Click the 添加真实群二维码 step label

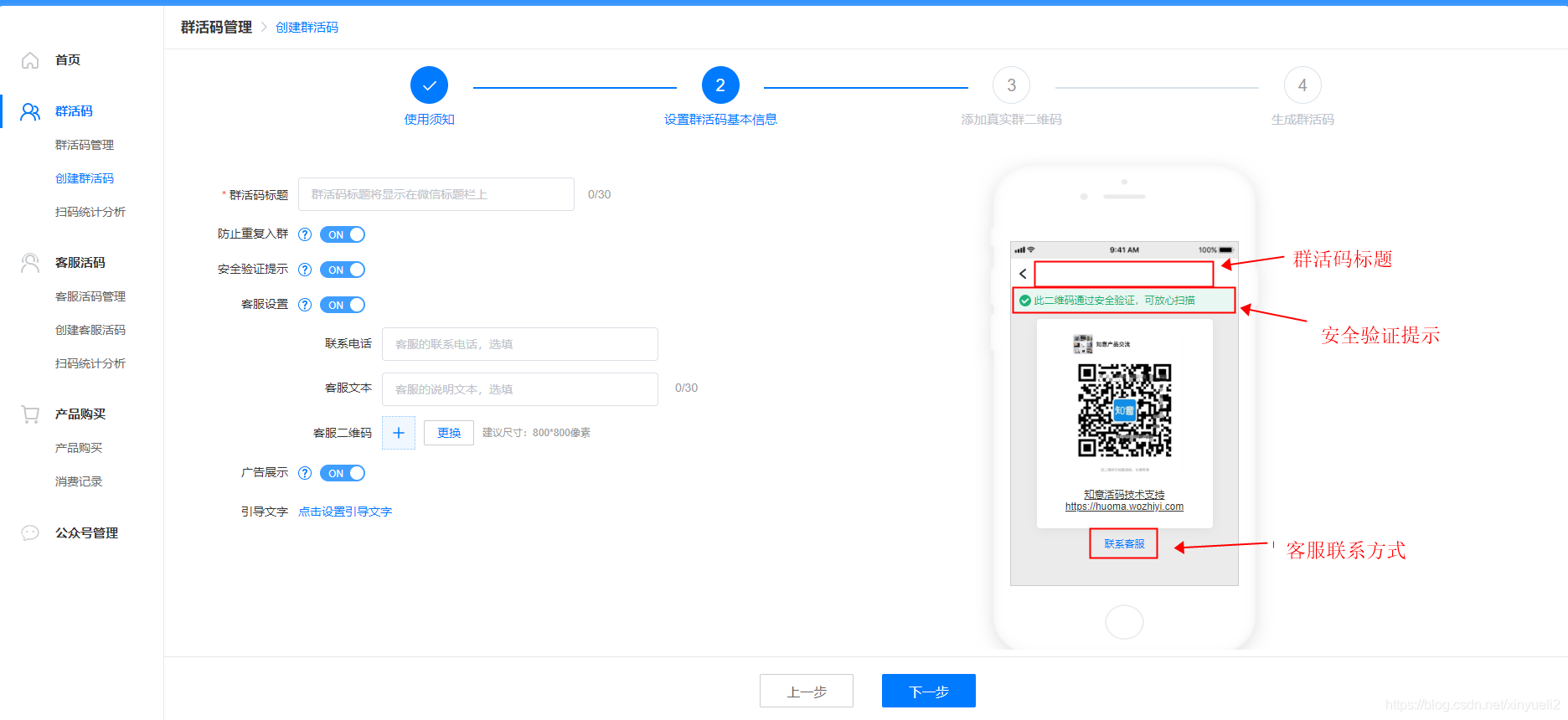tap(1011, 120)
